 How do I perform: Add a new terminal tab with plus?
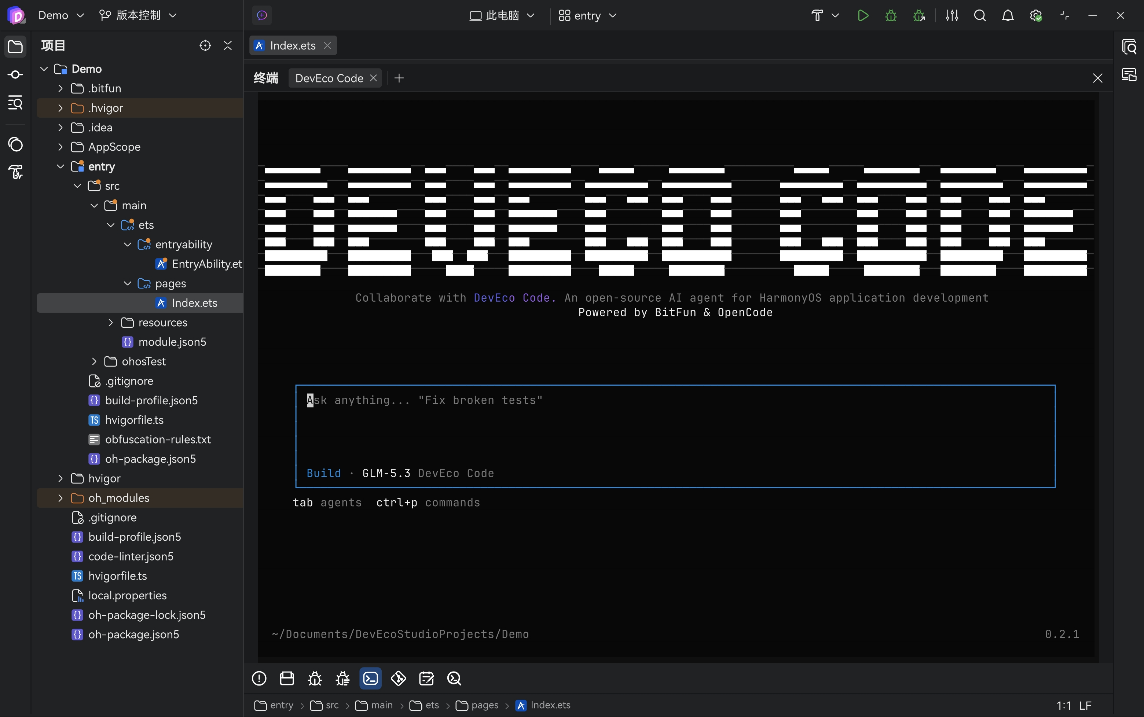click(399, 78)
